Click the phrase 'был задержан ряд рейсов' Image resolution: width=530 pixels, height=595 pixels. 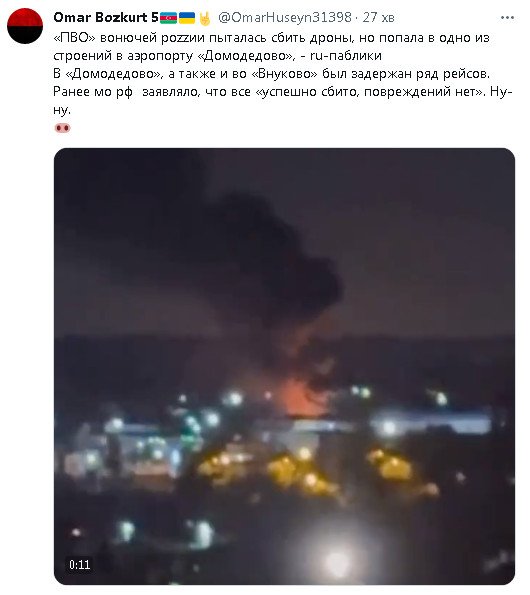pyautogui.click(x=406, y=74)
